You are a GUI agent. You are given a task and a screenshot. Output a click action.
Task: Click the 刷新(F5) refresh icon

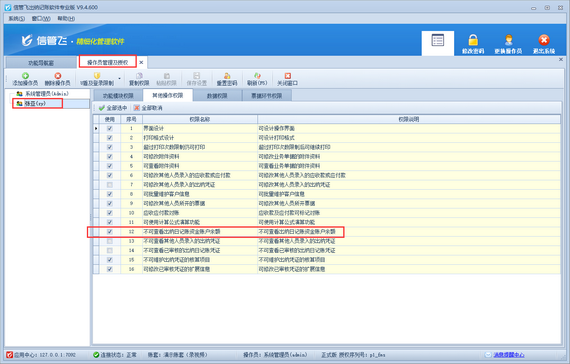[x=257, y=76]
